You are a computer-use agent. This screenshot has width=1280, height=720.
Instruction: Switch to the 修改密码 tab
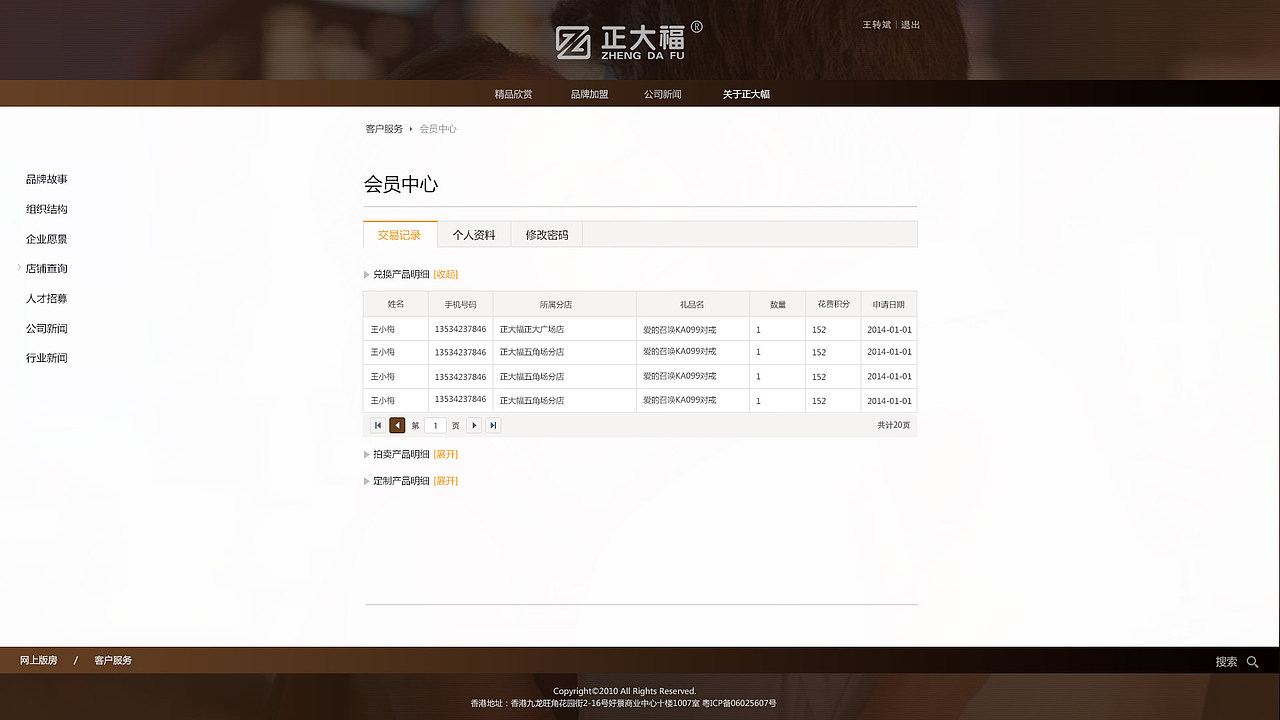tap(546, 234)
